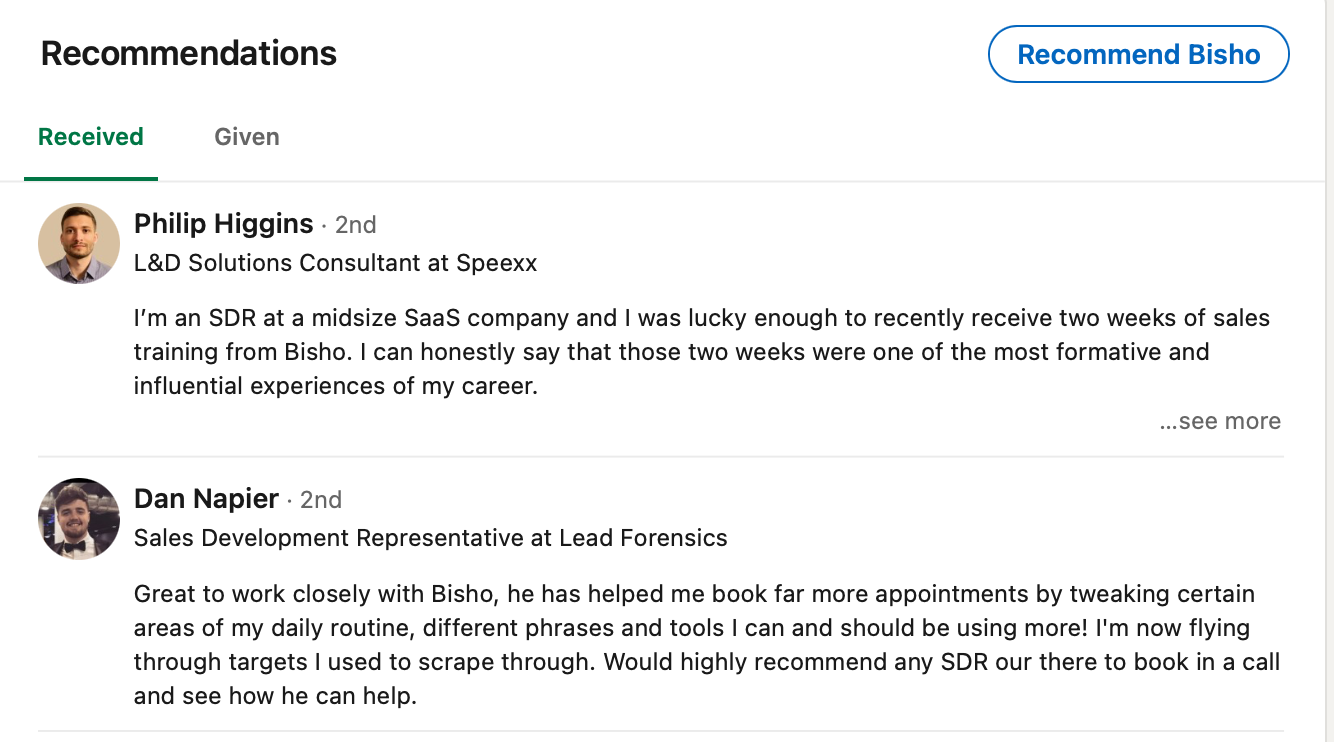Select the Received tab
The height and width of the screenshot is (742, 1334).
pyautogui.click(x=91, y=137)
